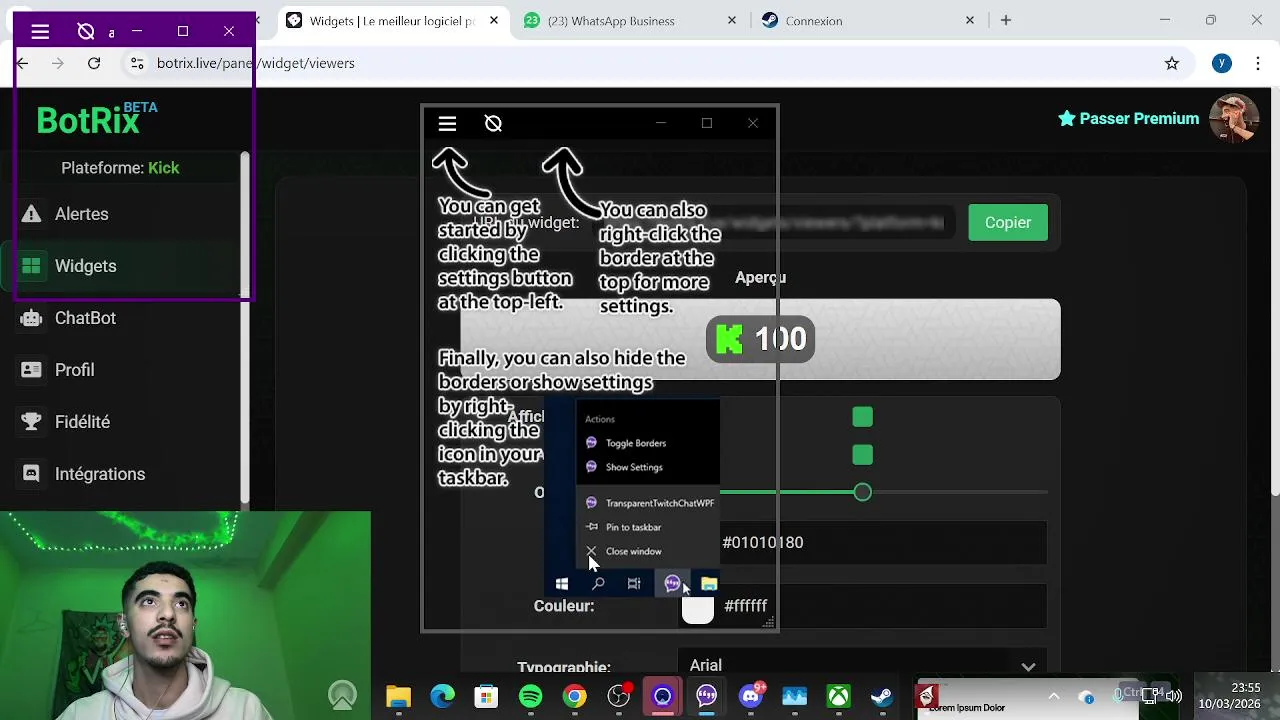Open Microsoft Edge from the taskbar
This screenshot has width=1280, height=720.
pyautogui.click(x=443, y=696)
